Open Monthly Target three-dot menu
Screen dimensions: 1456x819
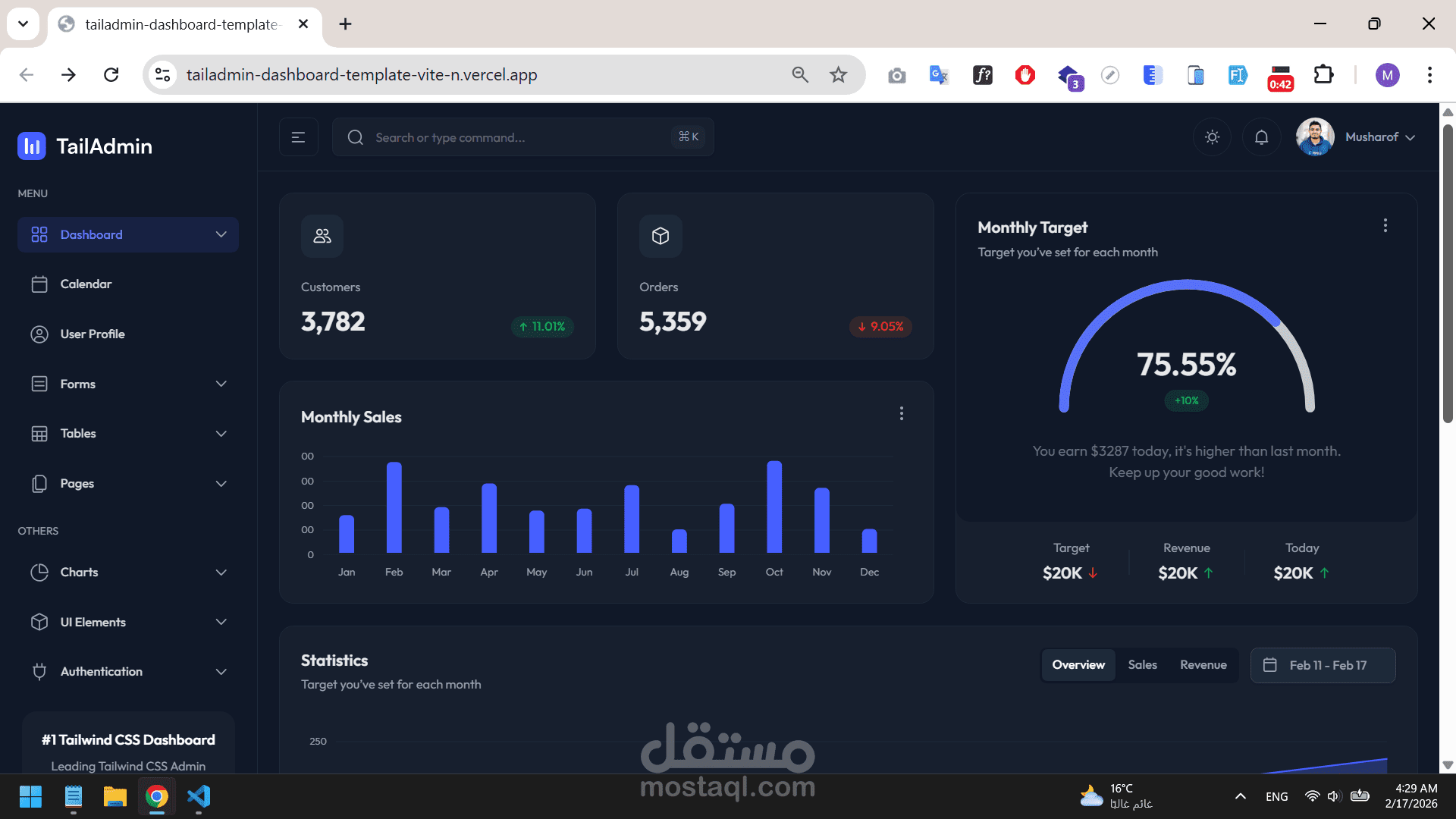click(1385, 226)
